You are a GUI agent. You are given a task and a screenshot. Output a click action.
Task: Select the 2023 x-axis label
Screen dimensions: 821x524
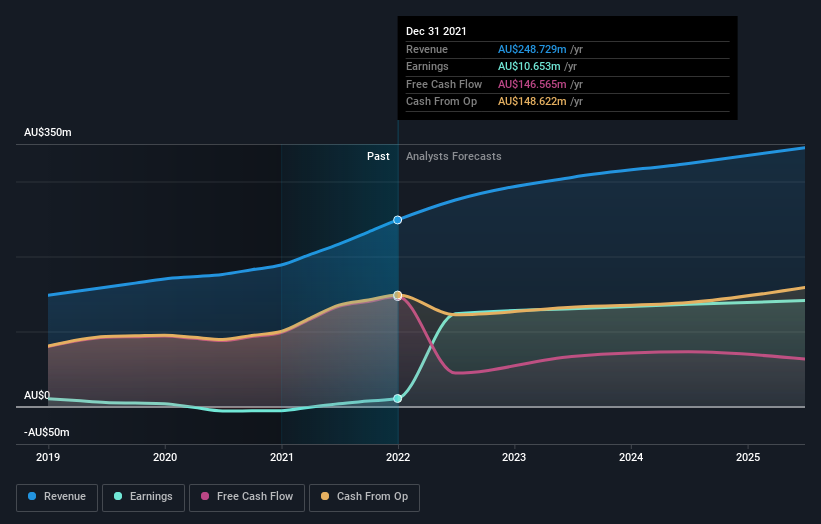(x=514, y=457)
